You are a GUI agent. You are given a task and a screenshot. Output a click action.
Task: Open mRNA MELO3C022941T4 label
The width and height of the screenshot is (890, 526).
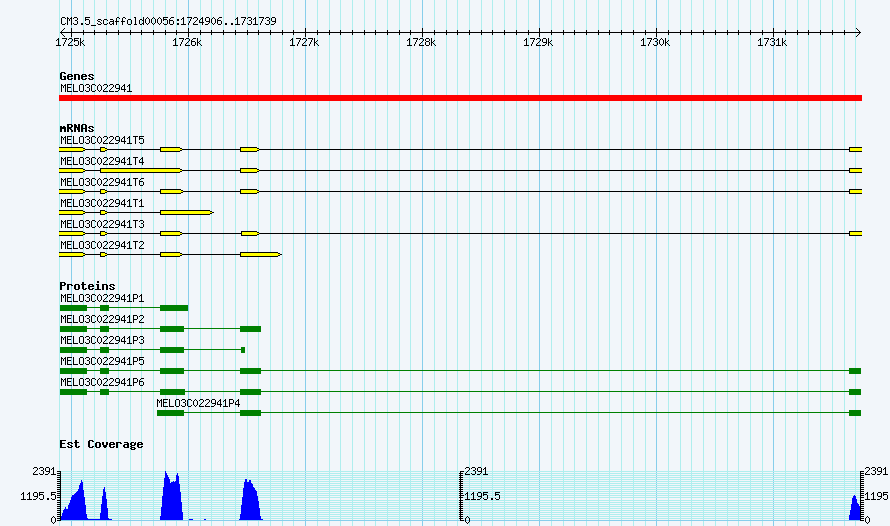(102, 161)
